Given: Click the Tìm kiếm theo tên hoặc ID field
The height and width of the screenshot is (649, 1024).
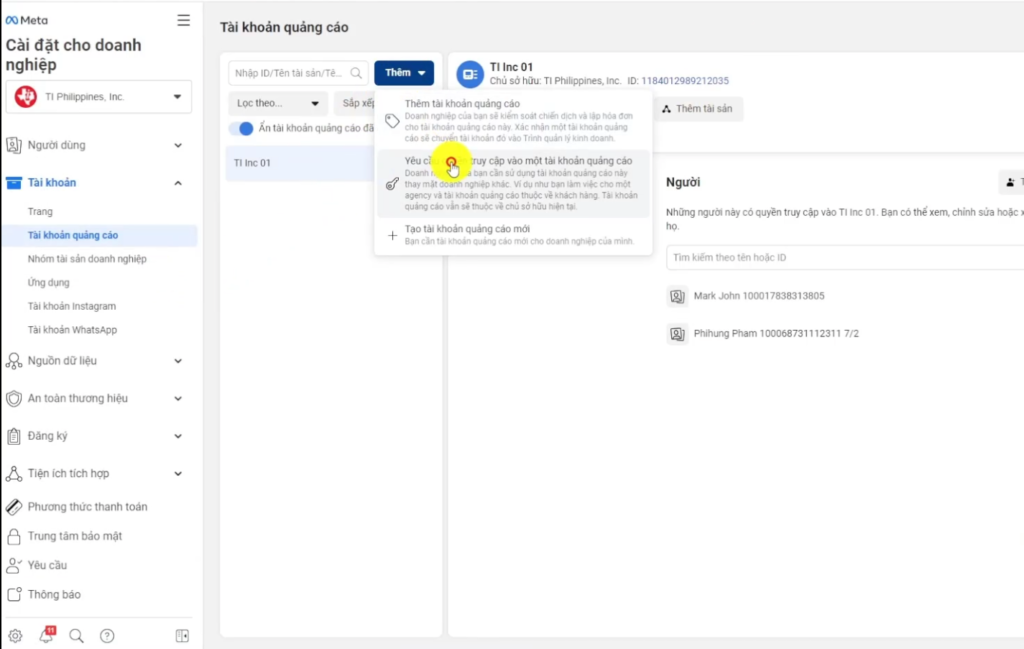Looking at the screenshot, I should (845, 257).
